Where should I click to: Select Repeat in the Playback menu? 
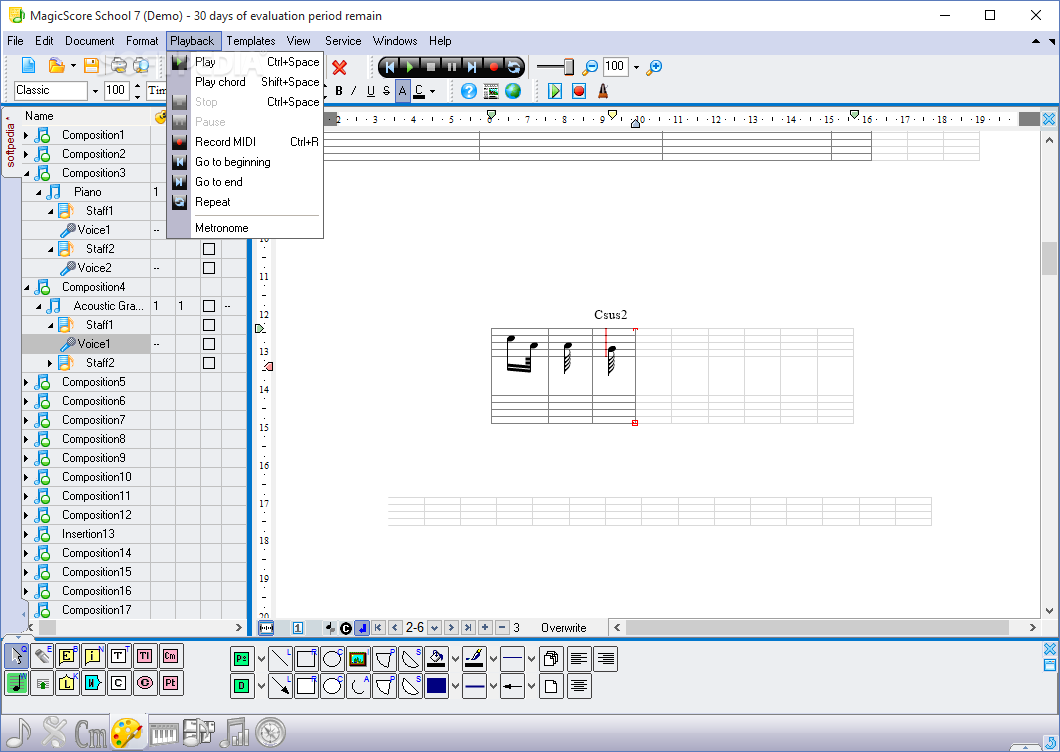click(x=245, y=202)
